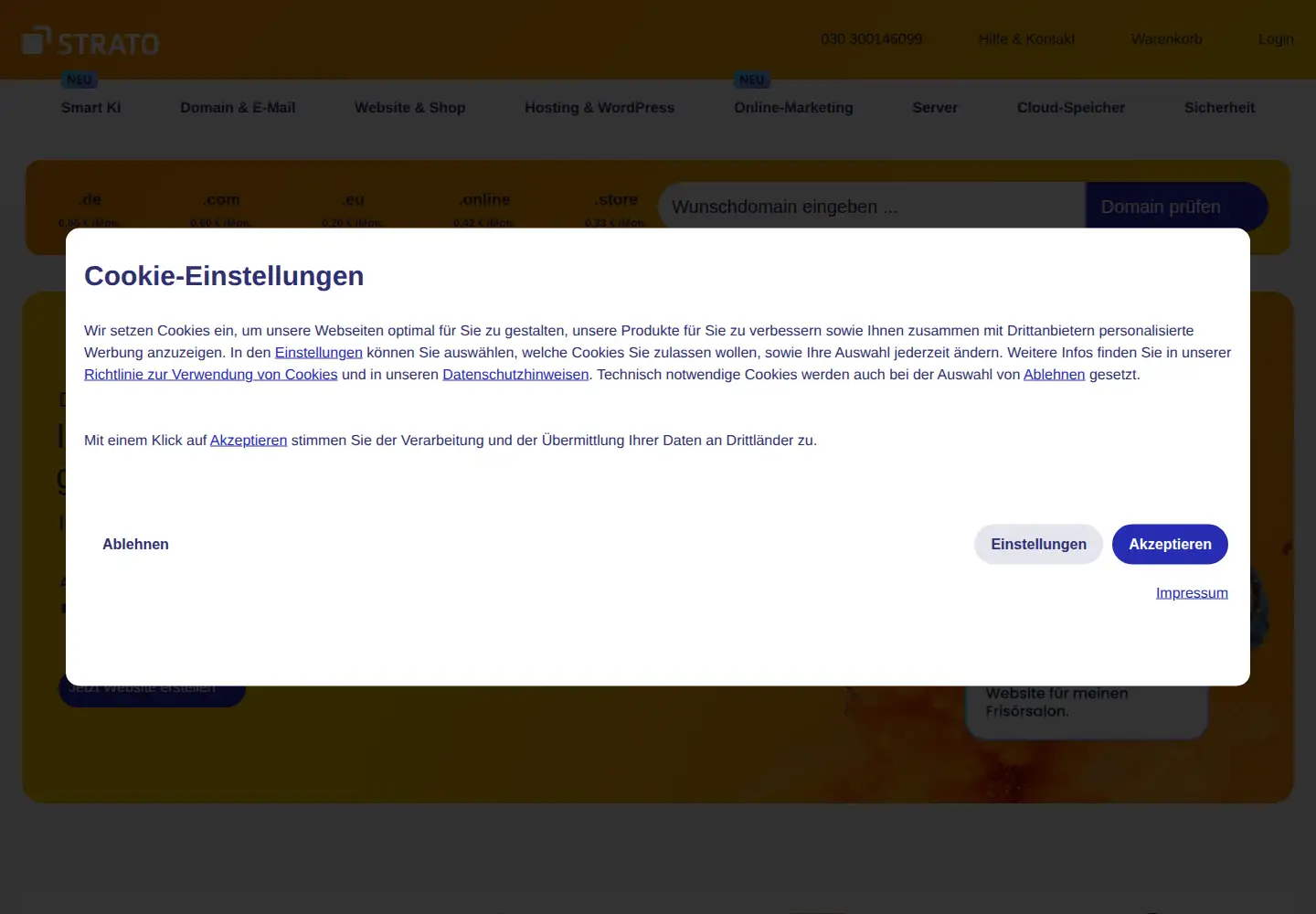Open Cloud-Speicher menu
Screen dimensions: 1316x914
pos(1071,107)
